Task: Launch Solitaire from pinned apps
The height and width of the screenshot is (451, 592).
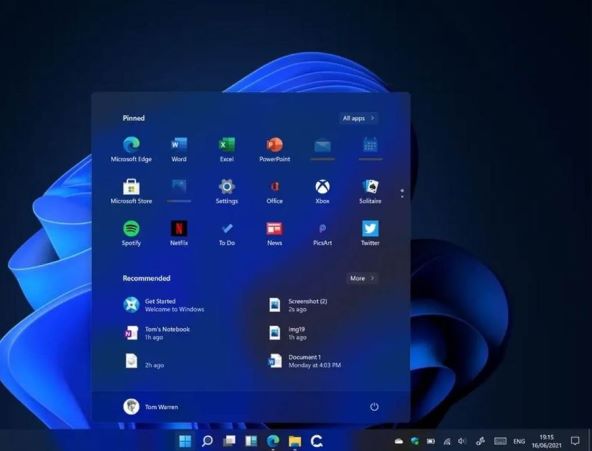Action: 370,191
